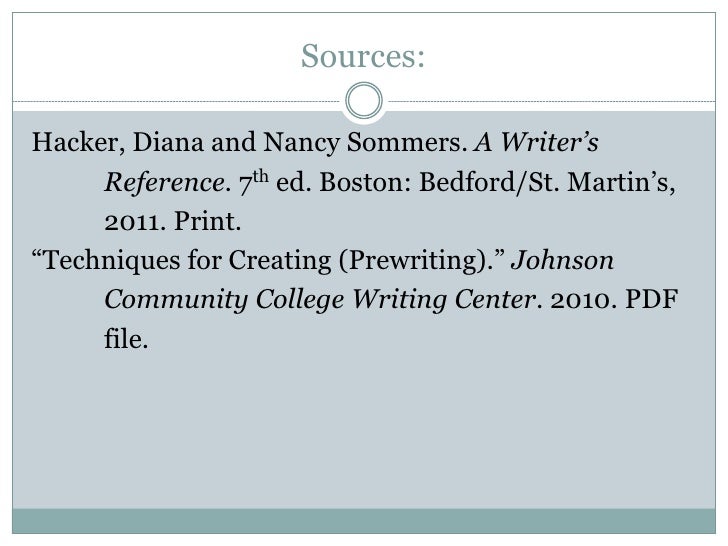
Task: Select the "Sources:" slide title
Action: [363, 56]
